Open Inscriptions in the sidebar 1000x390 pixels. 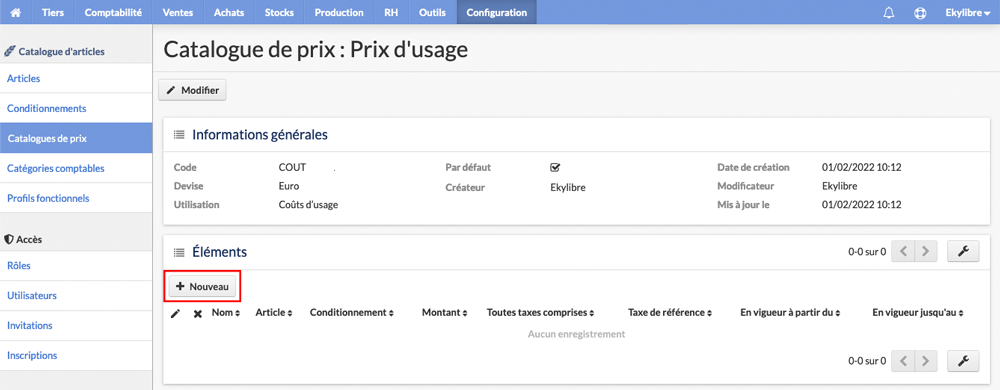[76, 356]
